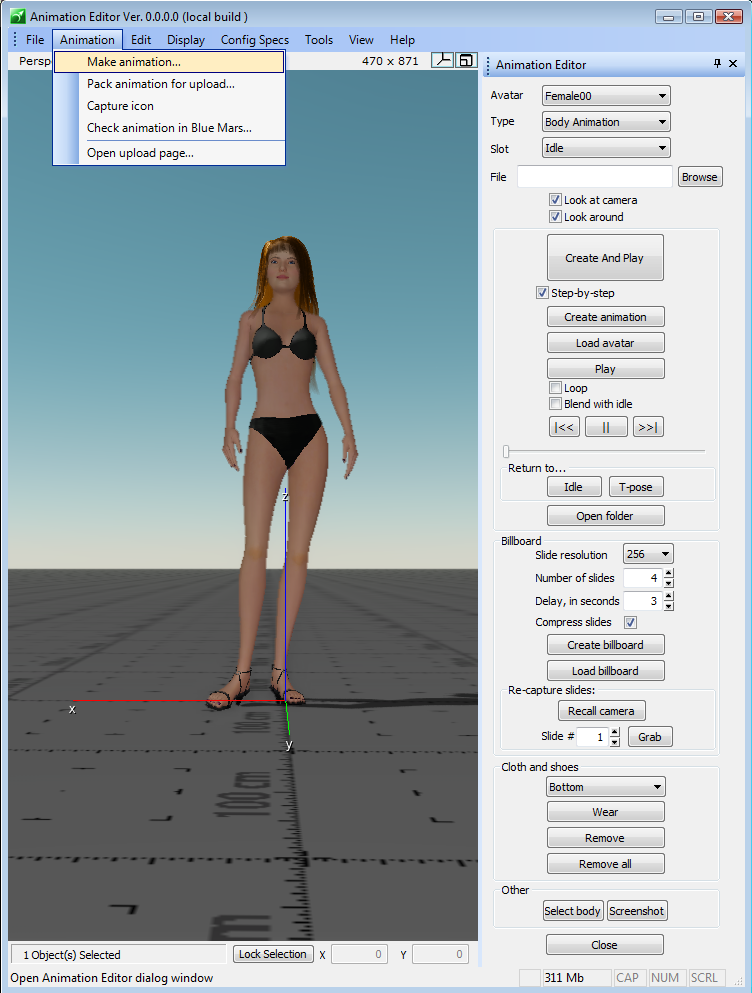Toggle Look at camera checkbox
Viewport: 752px width, 993px height.
555,199
